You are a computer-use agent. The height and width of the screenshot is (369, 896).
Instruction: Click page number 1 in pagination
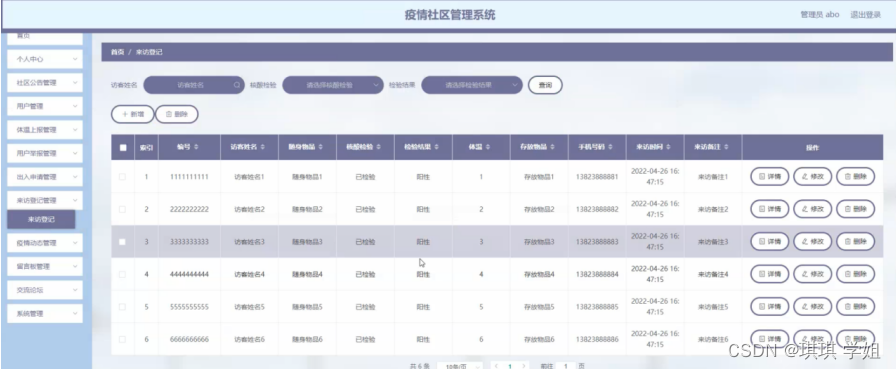coord(510,366)
